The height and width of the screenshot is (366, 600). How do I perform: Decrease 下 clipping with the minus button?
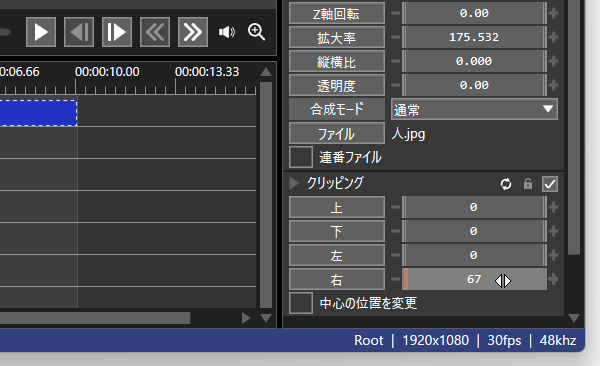pyautogui.click(x=396, y=231)
